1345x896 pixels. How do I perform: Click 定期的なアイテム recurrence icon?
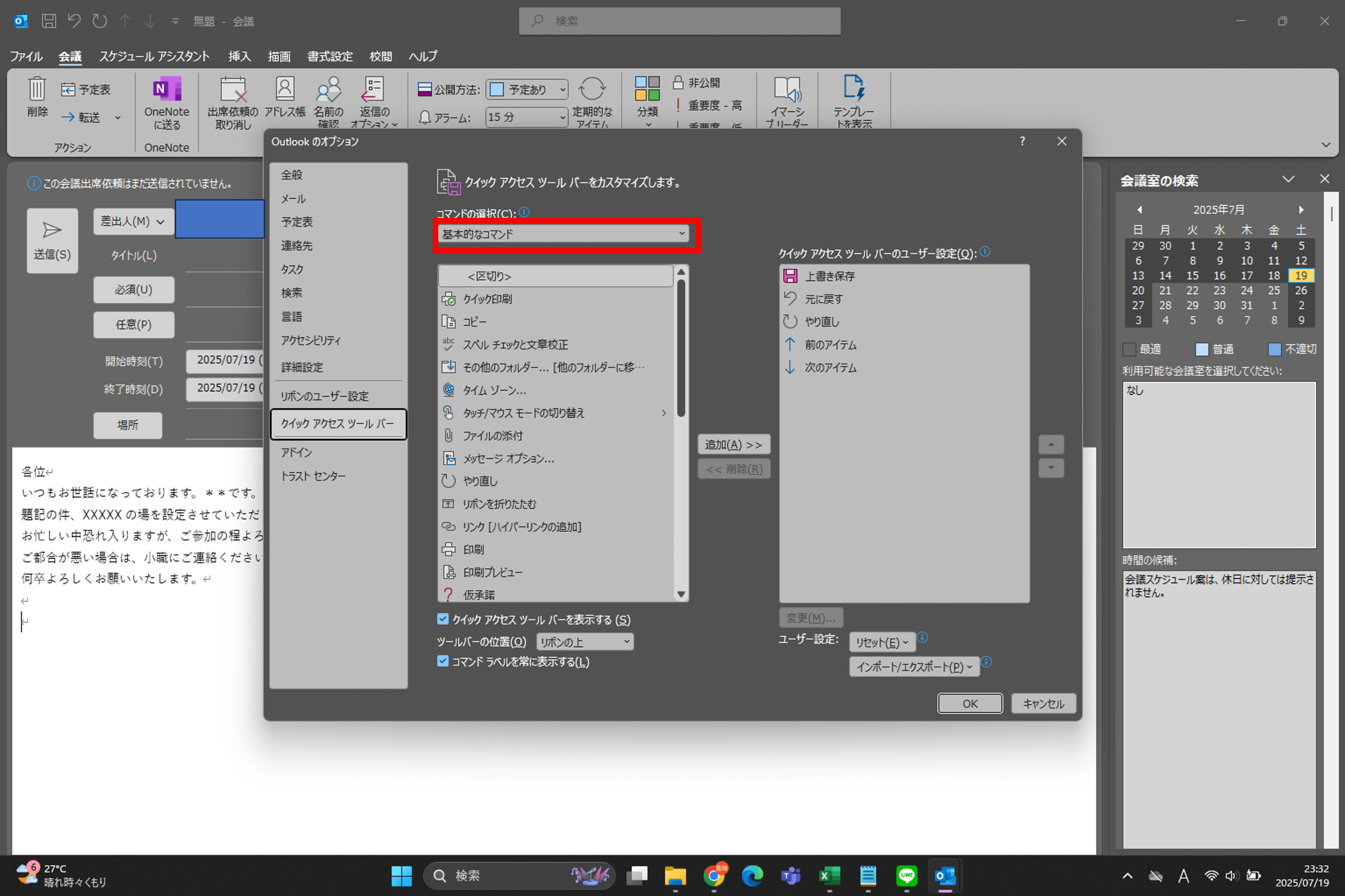click(592, 89)
